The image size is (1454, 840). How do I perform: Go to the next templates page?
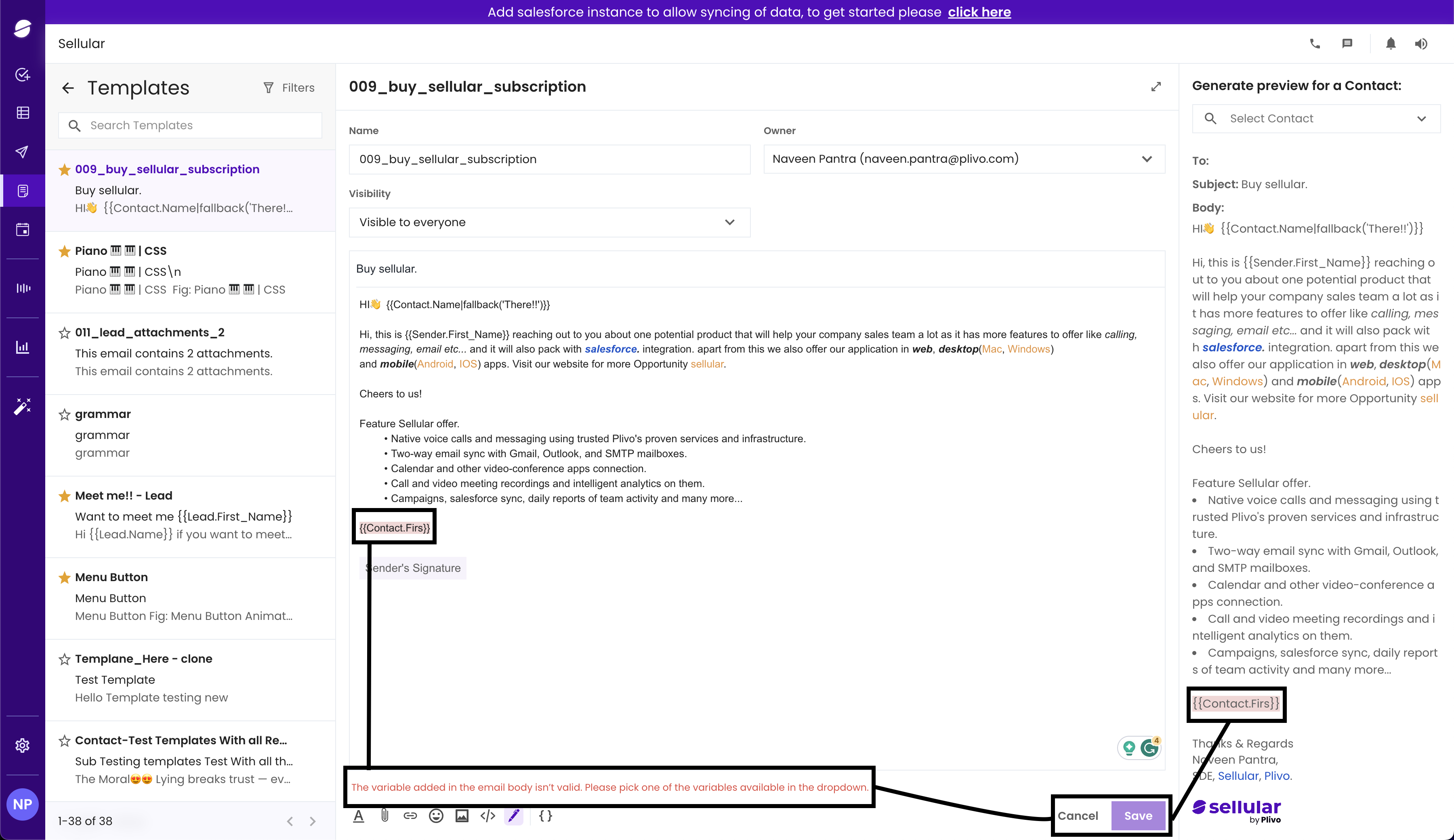(313, 821)
